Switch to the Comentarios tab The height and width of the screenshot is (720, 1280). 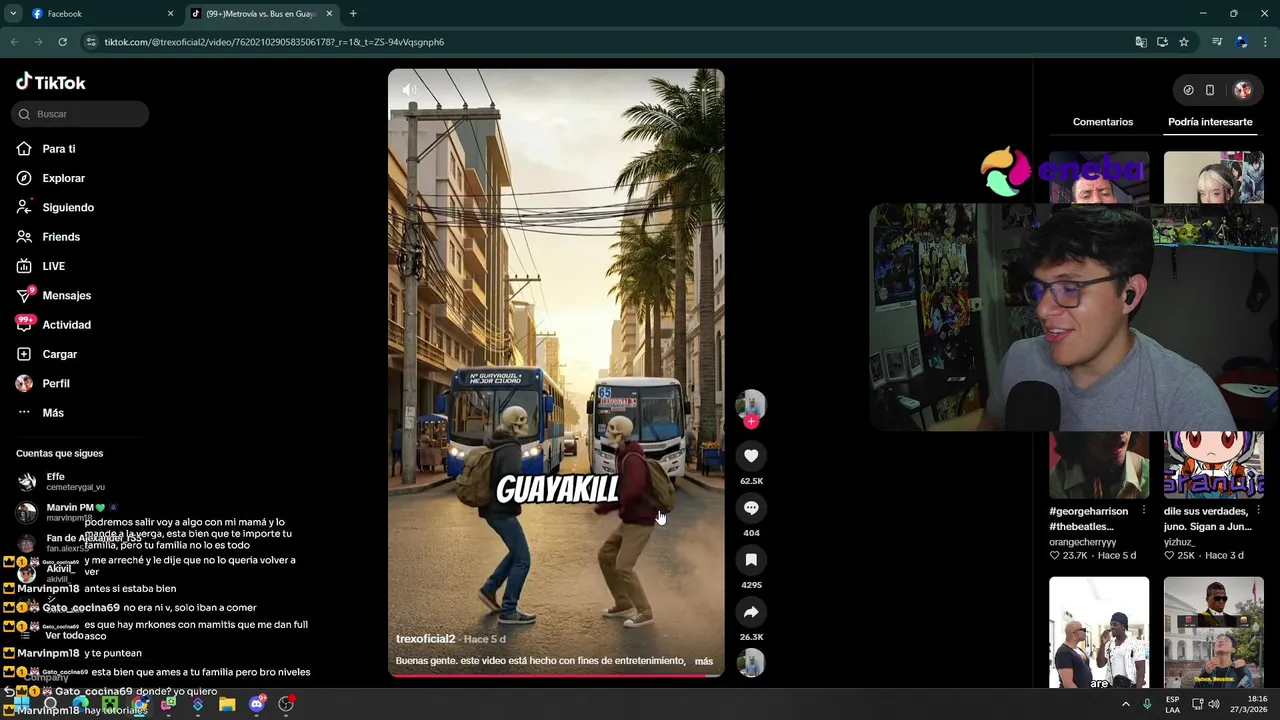(x=1103, y=122)
